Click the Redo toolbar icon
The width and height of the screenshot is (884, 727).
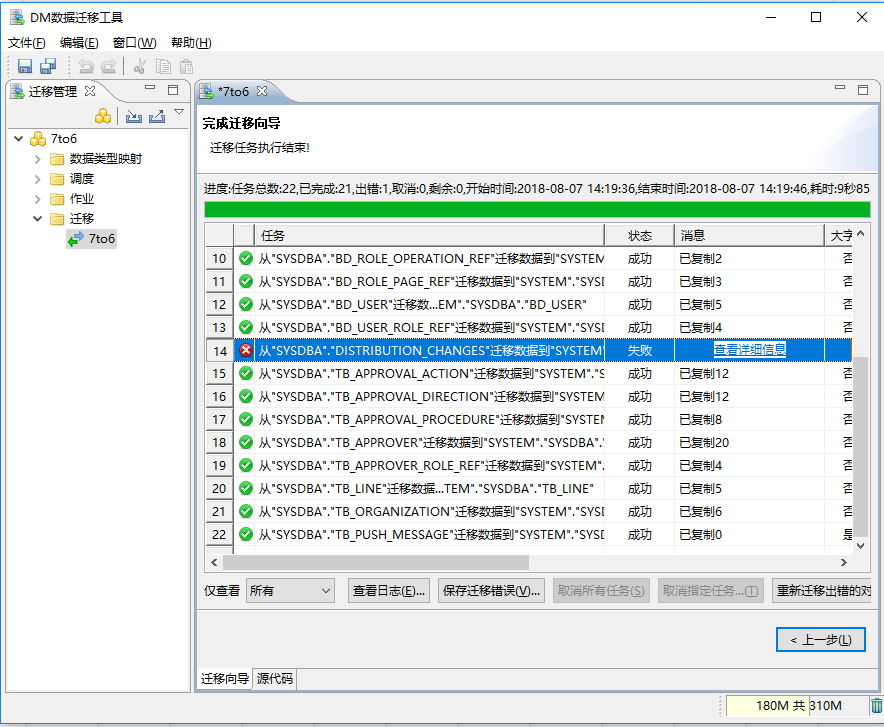tap(108, 67)
